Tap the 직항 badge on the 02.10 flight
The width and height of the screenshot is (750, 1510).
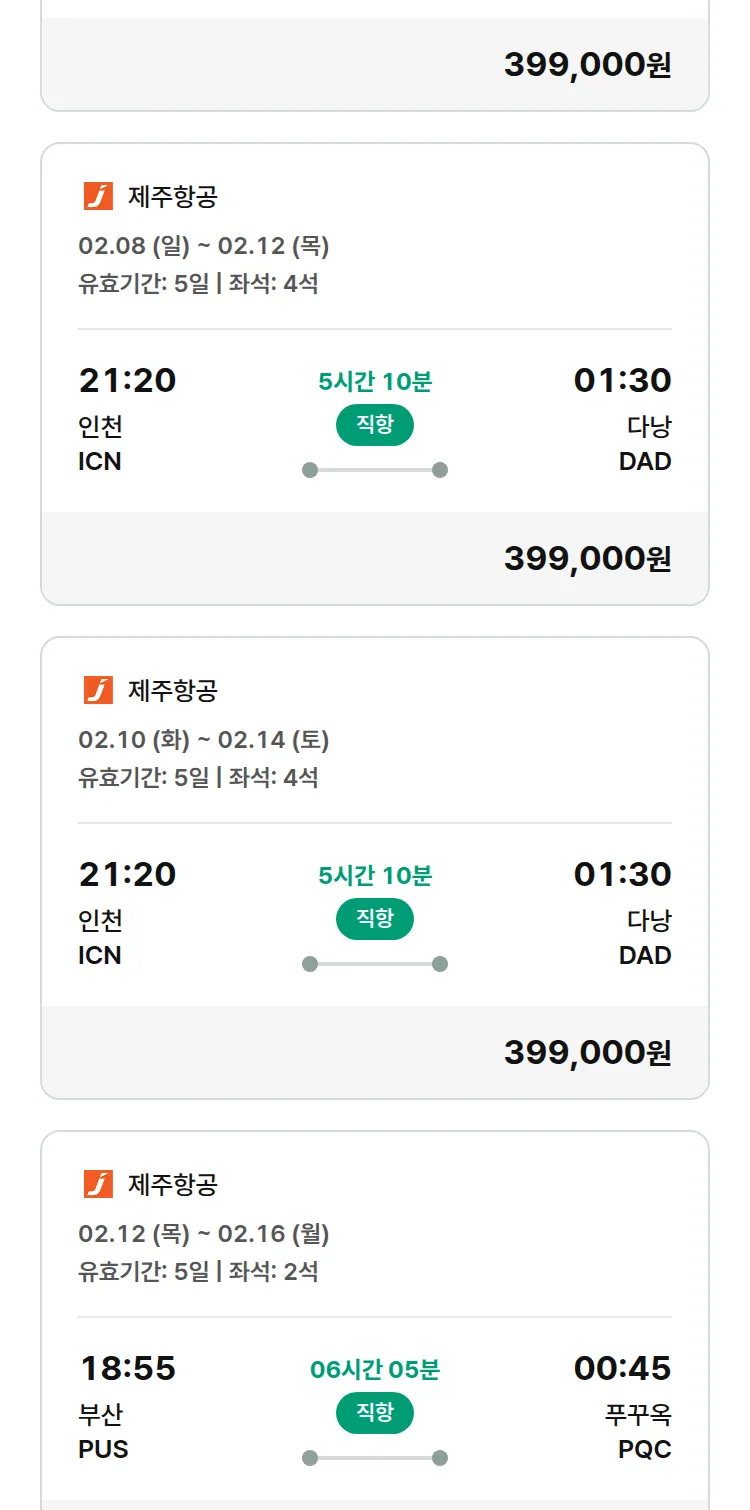click(375, 919)
